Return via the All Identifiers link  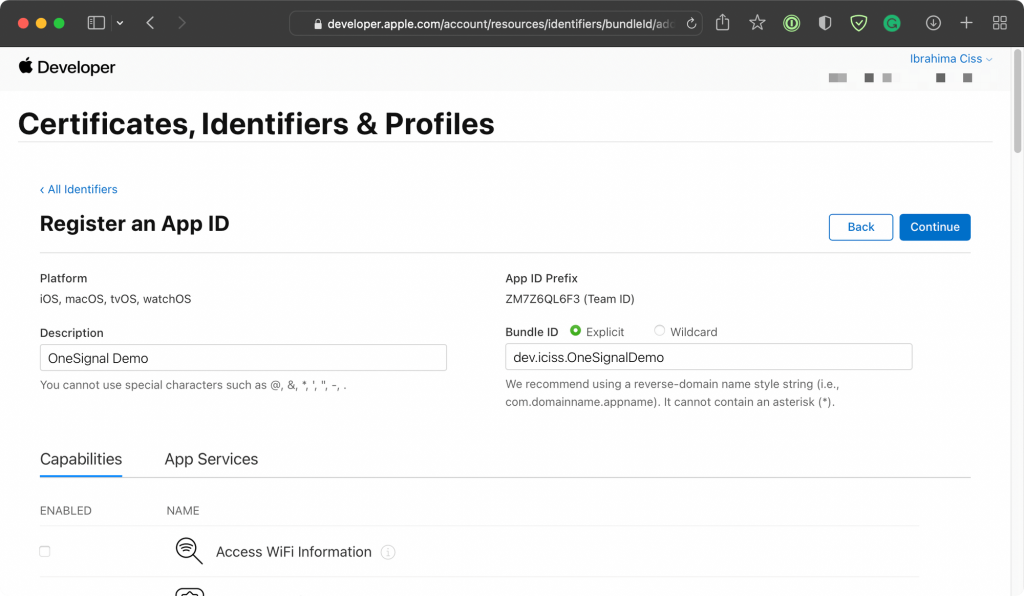tap(78, 189)
